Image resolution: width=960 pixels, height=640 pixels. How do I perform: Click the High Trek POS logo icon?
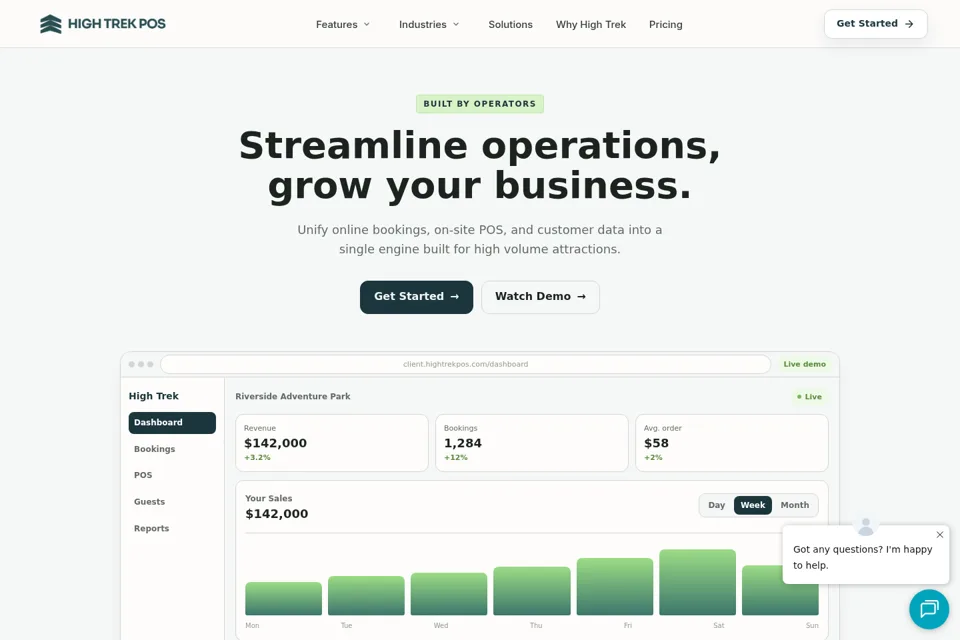(x=51, y=24)
